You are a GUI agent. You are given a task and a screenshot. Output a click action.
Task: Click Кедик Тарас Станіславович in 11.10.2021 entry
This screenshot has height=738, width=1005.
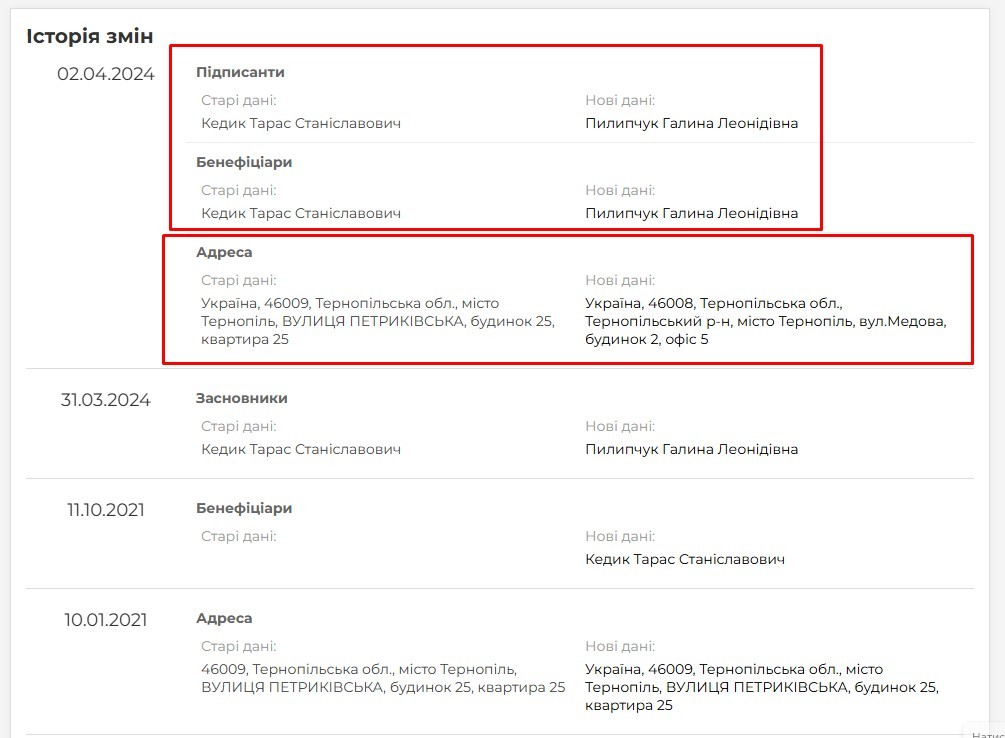[685, 559]
